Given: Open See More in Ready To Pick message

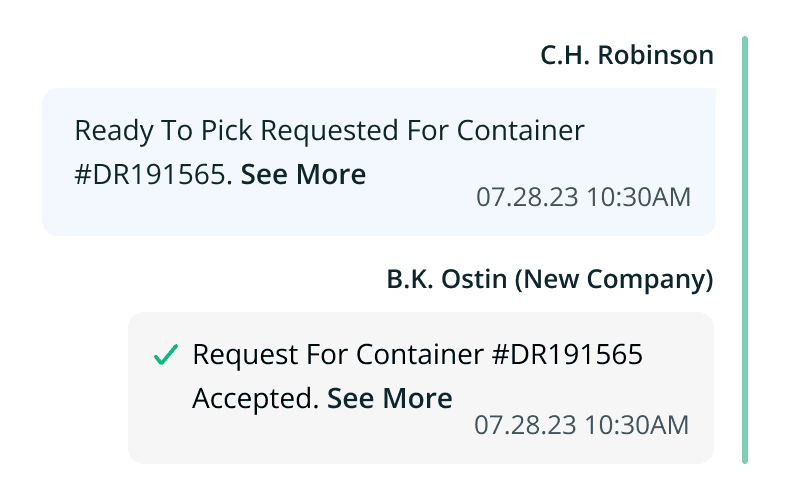Looking at the screenshot, I should coord(303,175).
